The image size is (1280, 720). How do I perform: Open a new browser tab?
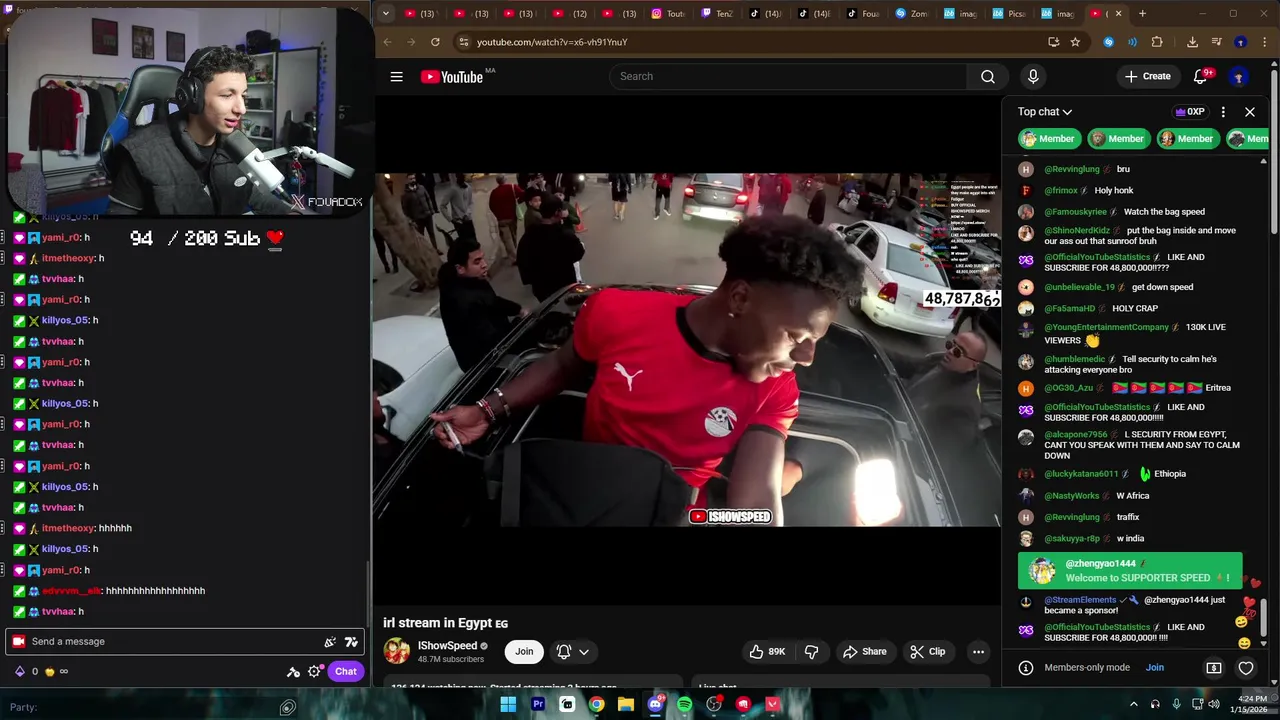tap(1142, 14)
